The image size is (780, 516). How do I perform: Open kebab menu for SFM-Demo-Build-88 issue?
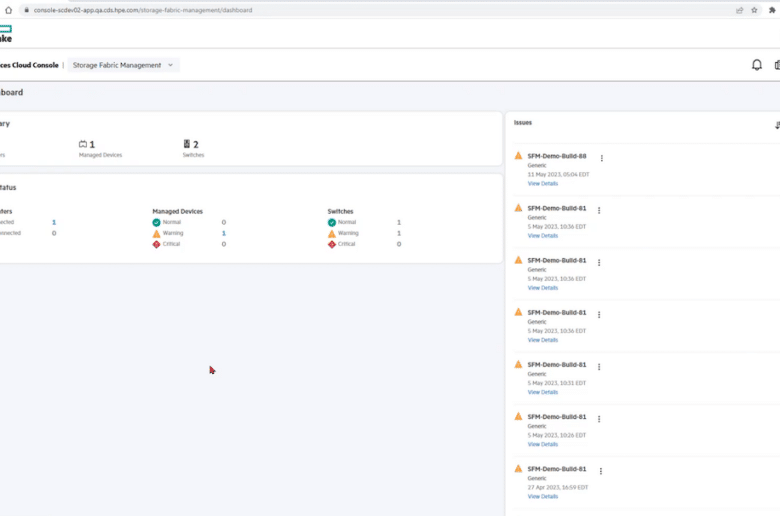point(601,158)
